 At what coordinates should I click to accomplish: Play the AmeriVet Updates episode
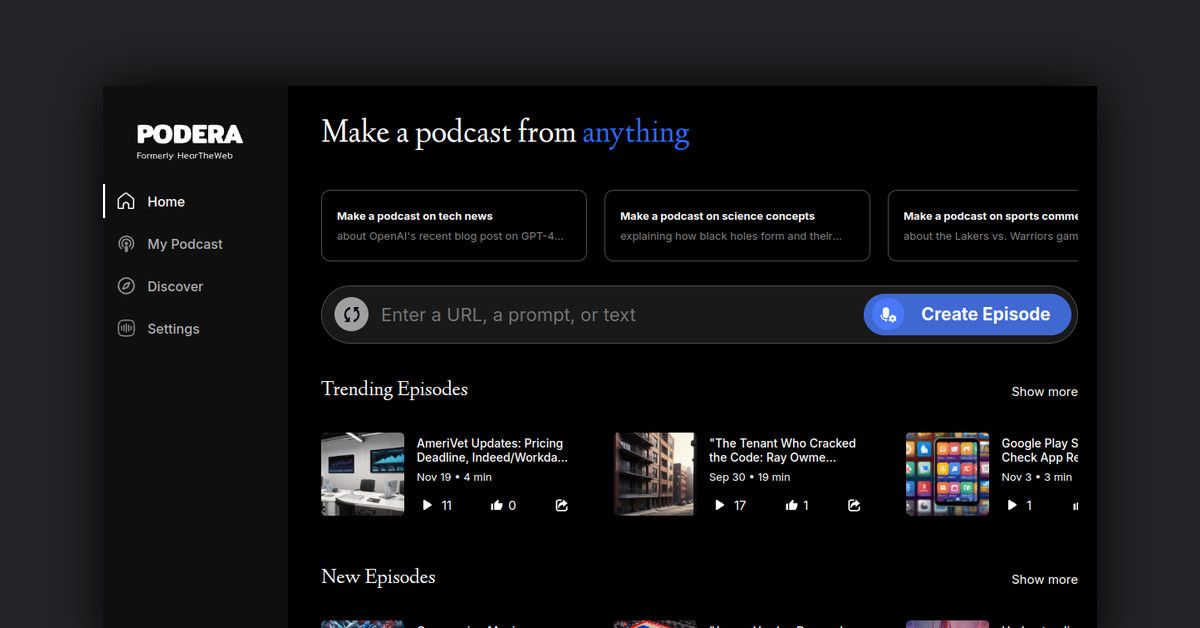click(427, 505)
